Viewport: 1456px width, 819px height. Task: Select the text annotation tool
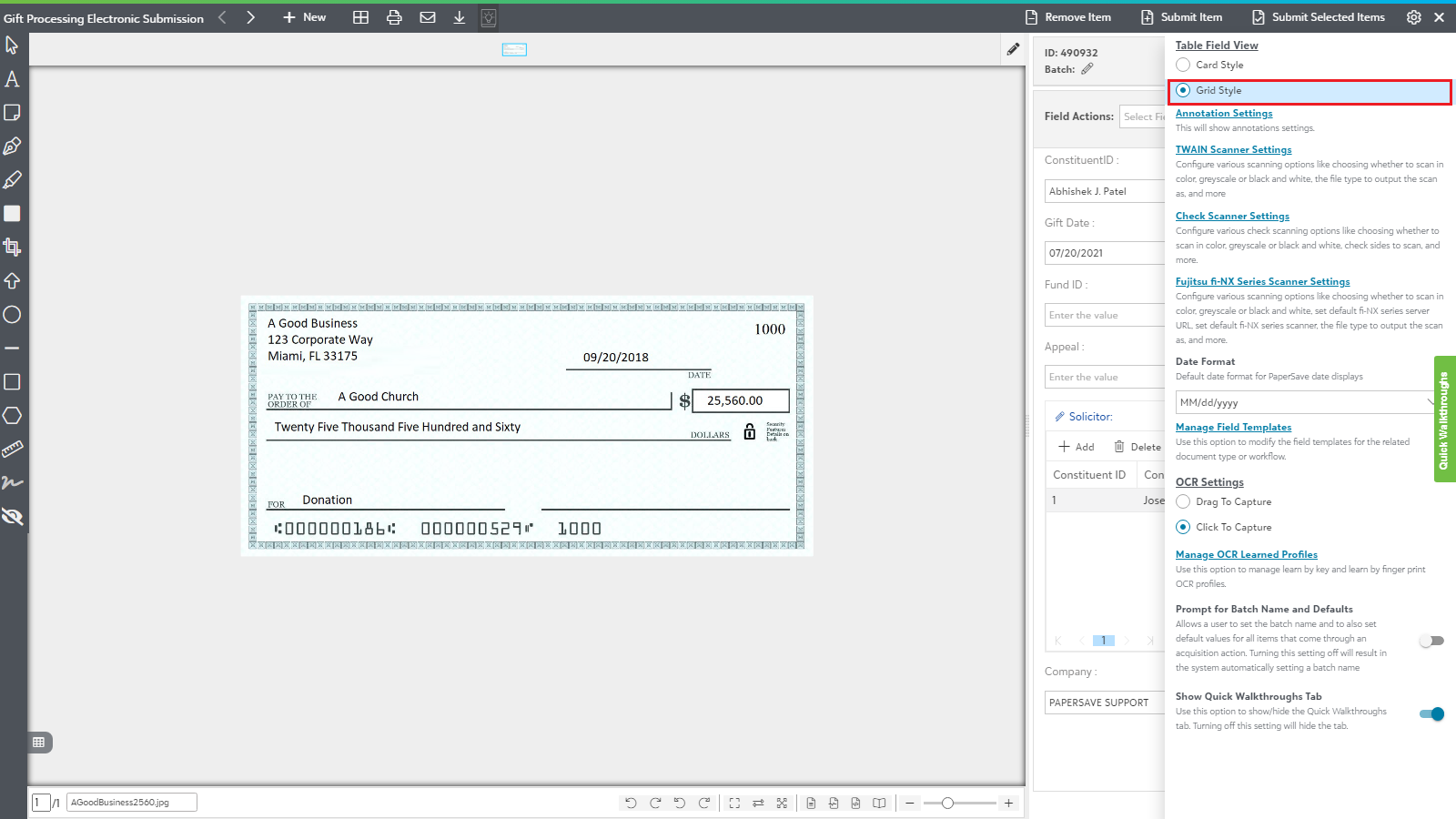[12, 79]
